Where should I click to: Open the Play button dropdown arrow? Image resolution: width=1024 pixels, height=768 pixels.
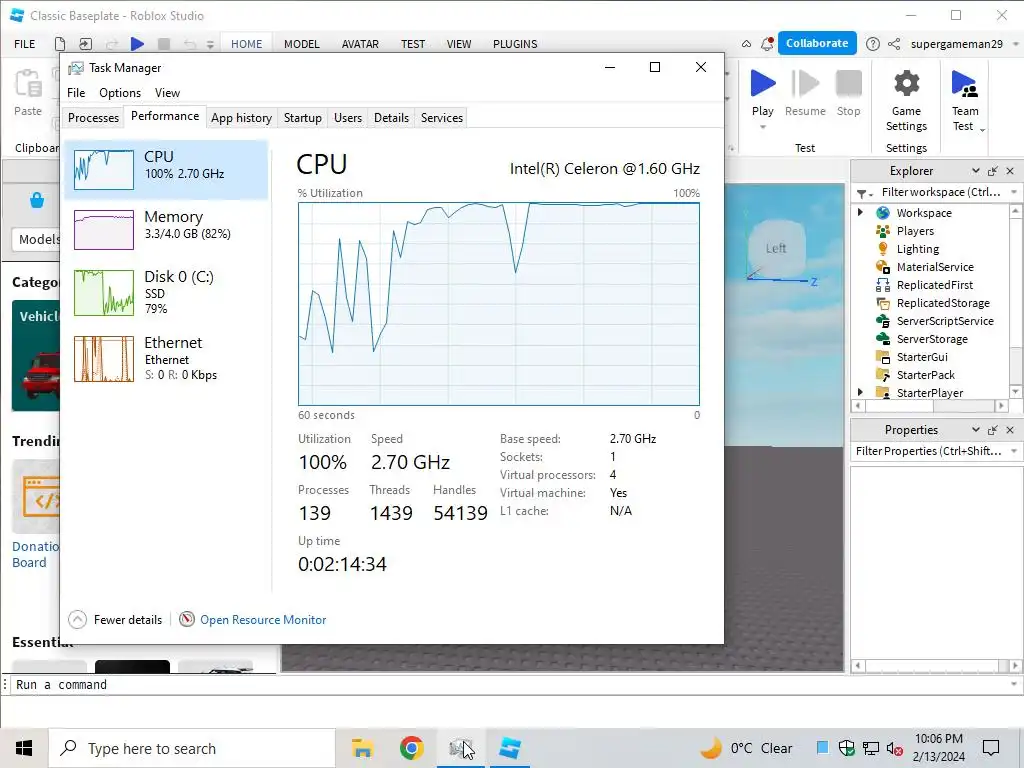click(763, 127)
